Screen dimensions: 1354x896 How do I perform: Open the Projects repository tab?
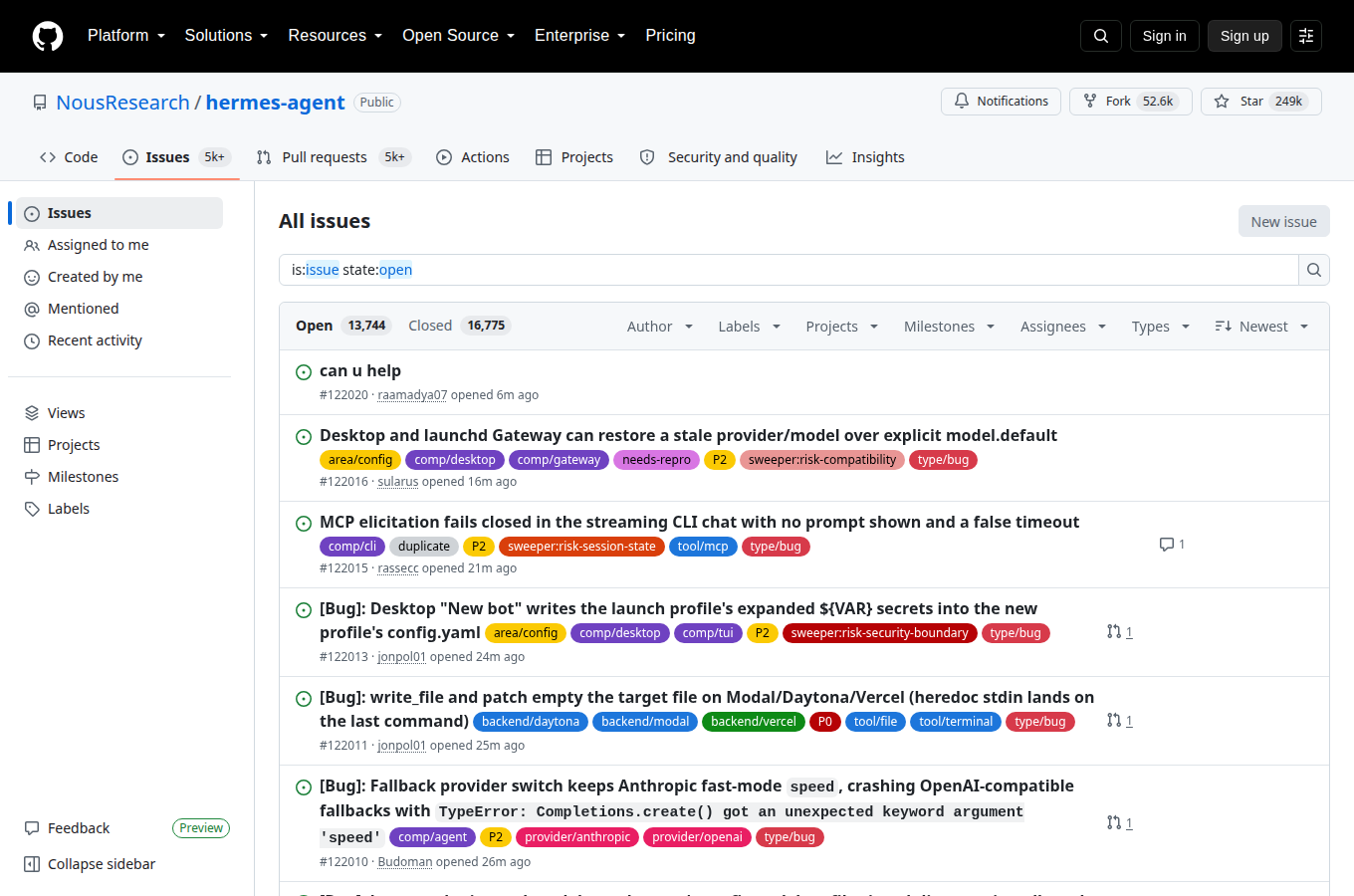(574, 157)
